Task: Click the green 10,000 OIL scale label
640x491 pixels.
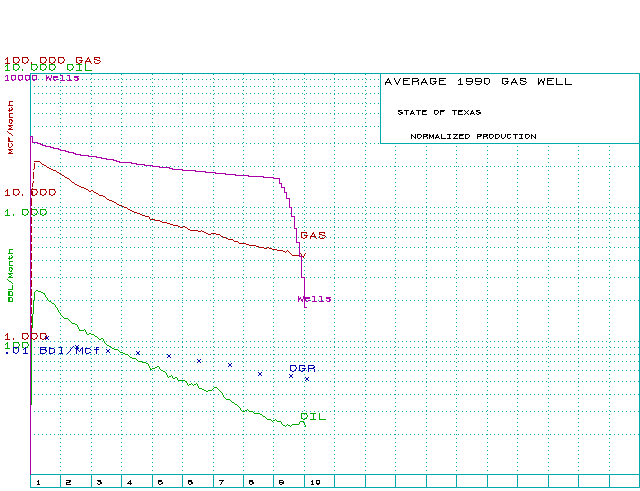Action: click(50, 68)
